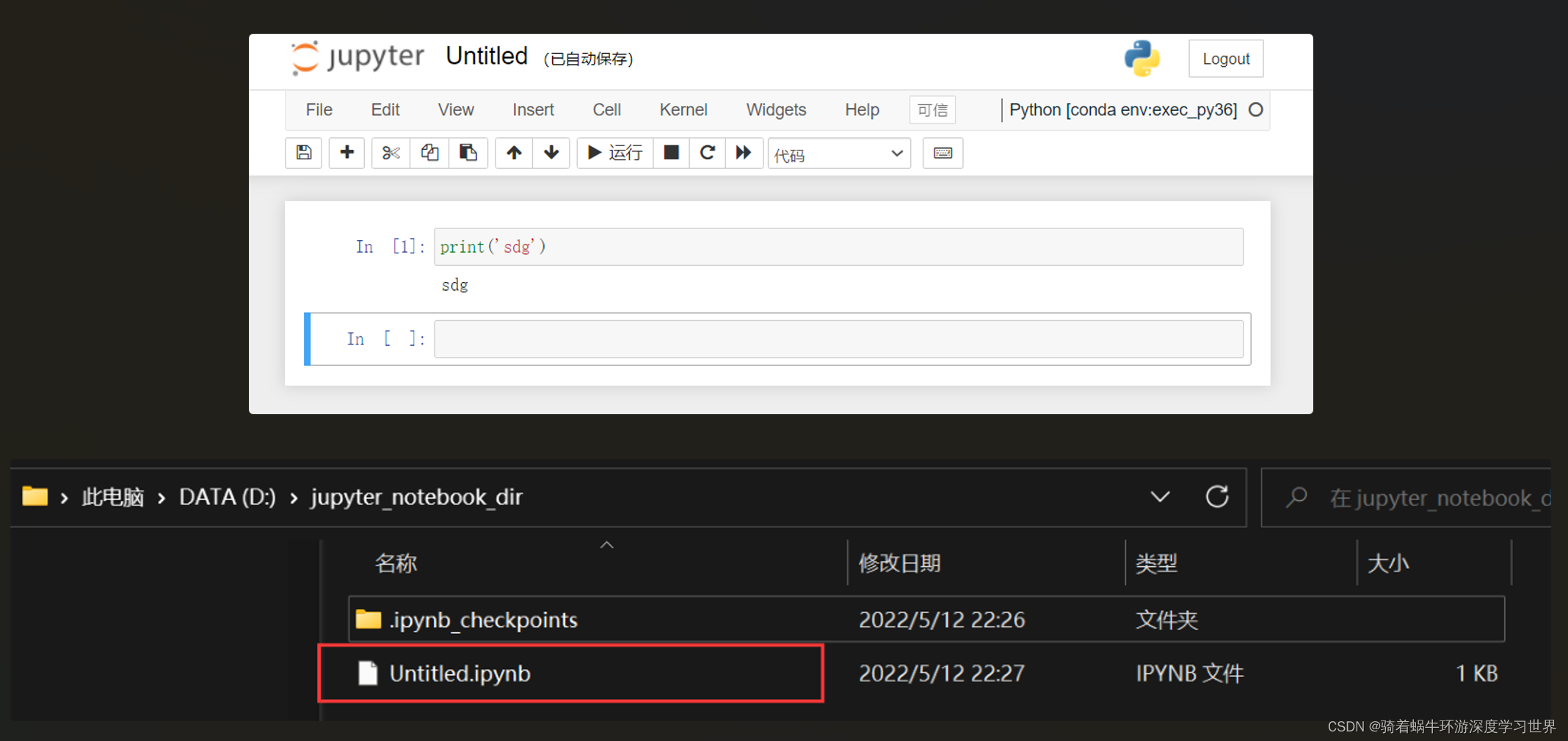Rename the notebook via the Untitled title
This screenshot has height=741, width=1568.
click(487, 57)
